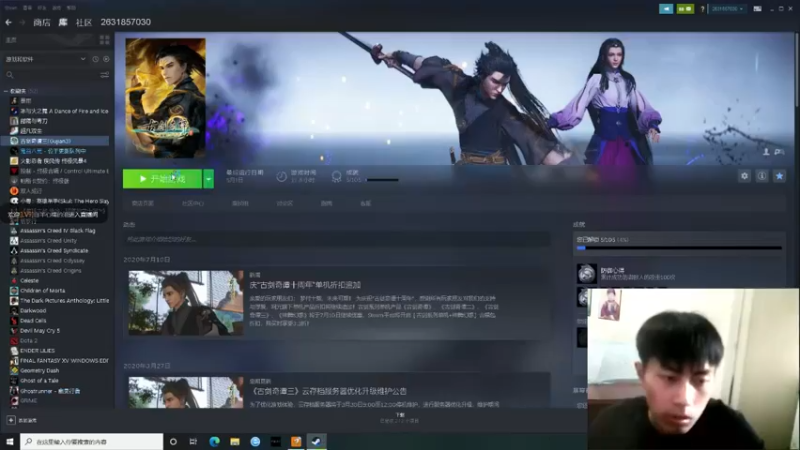Click the green play game button

[162, 179]
